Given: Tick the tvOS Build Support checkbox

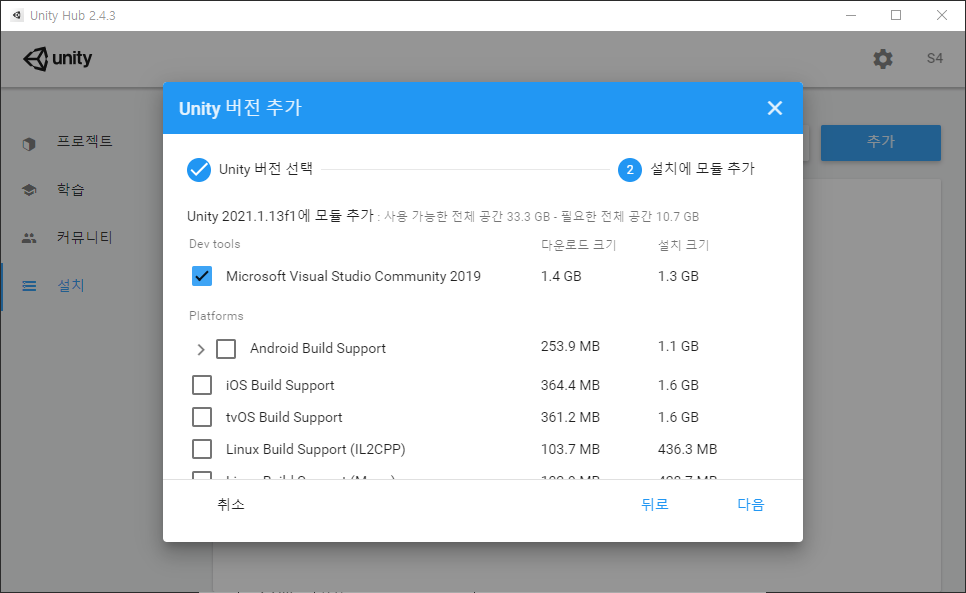Looking at the screenshot, I should click(x=202, y=417).
